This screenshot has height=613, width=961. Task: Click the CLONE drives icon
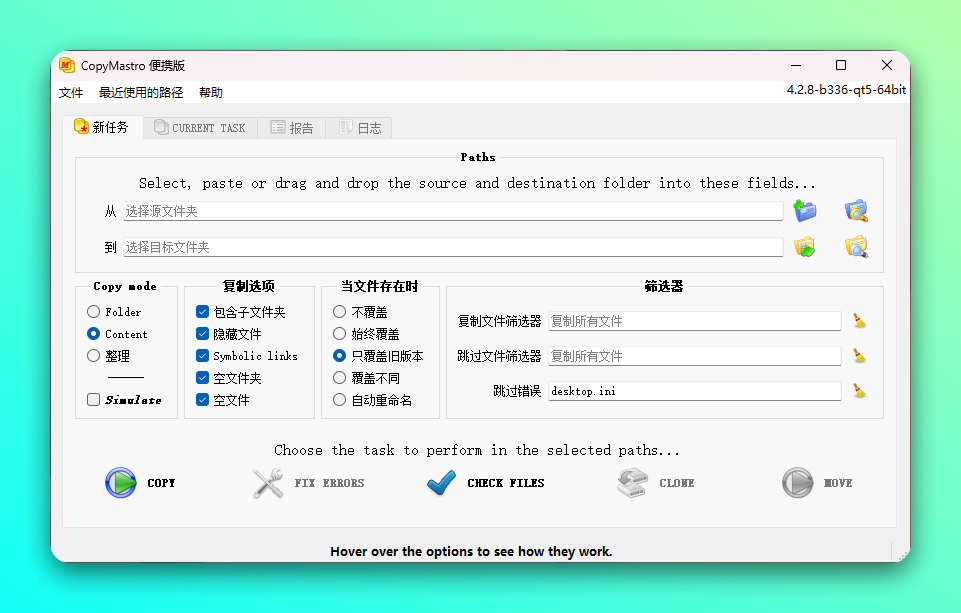point(632,482)
